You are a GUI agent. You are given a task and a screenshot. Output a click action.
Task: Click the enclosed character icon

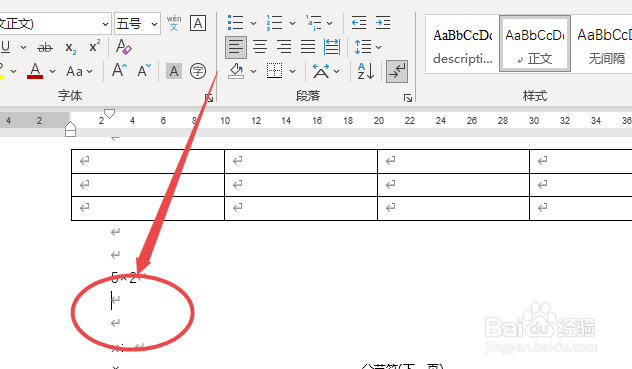[x=198, y=71]
